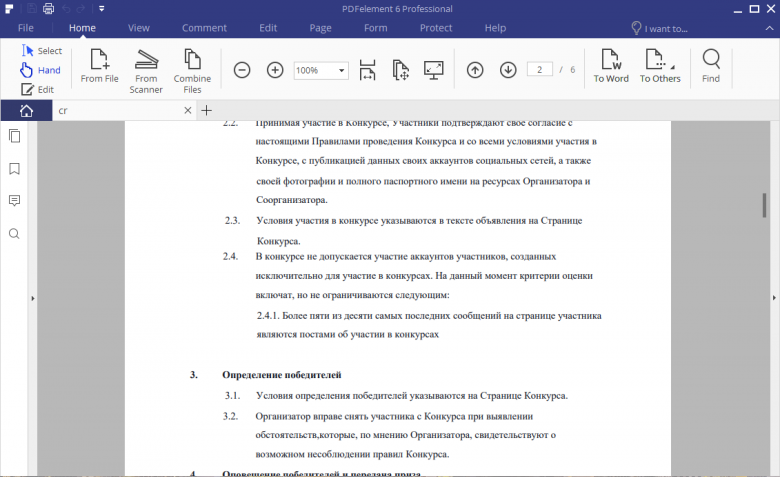Switch to the View tab
Viewport: 780px width, 477px height.
(x=139, y=28)
